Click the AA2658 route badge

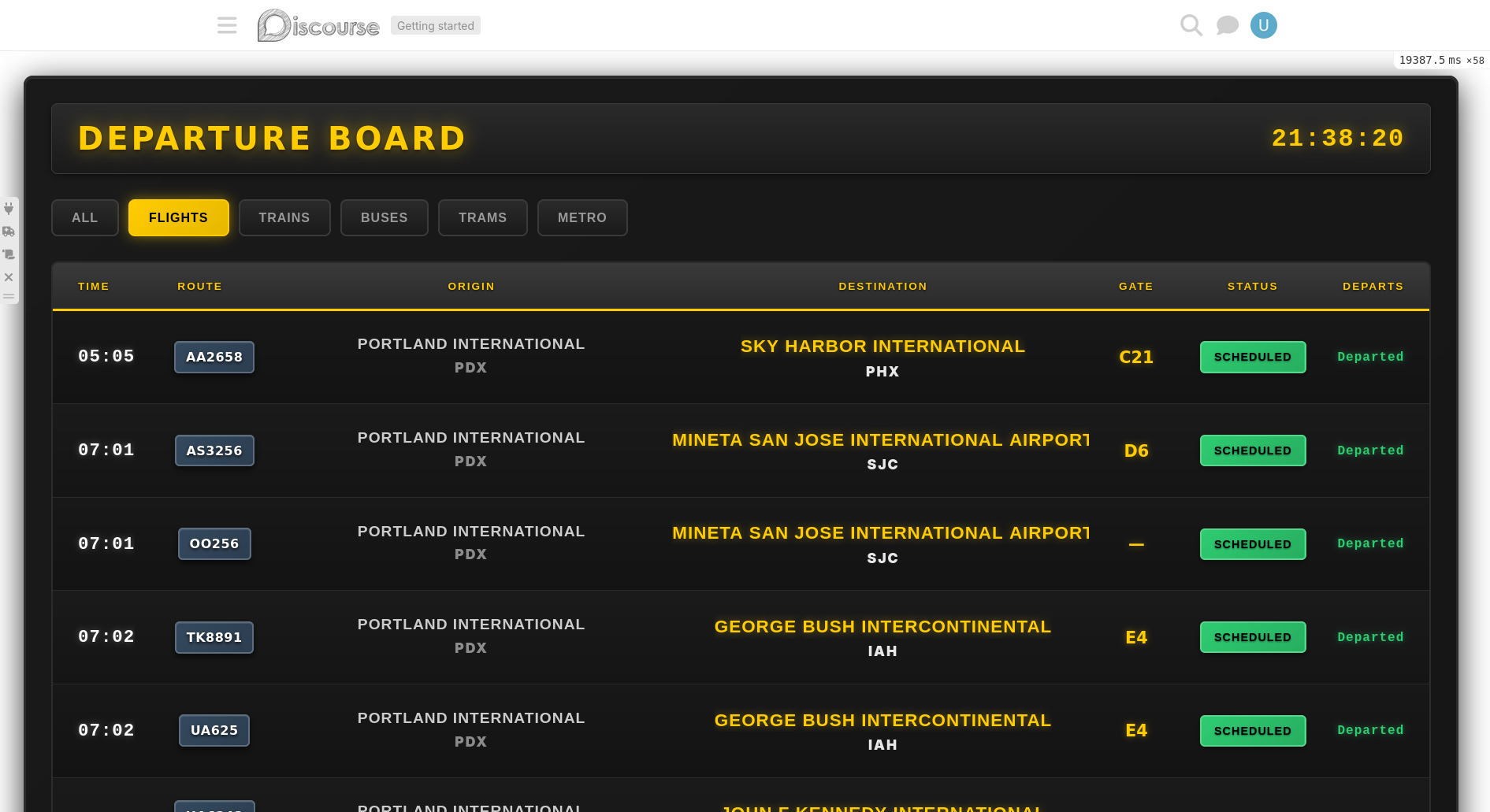pyautogui.click(x=214, y=357)
